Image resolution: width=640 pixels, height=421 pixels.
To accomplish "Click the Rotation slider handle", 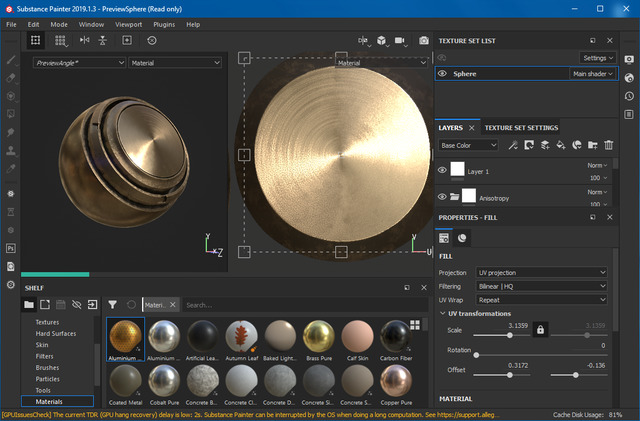I will (x=476, y=354).
